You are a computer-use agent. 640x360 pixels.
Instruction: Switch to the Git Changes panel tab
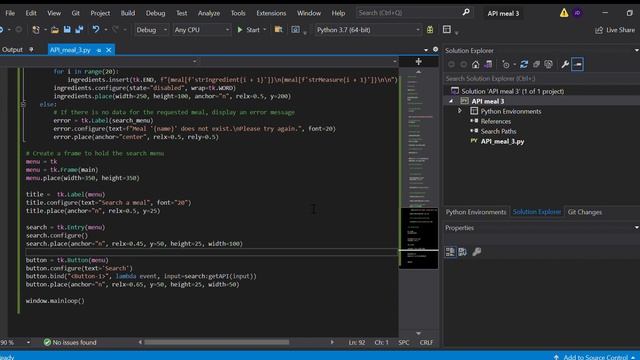[584, 212]
